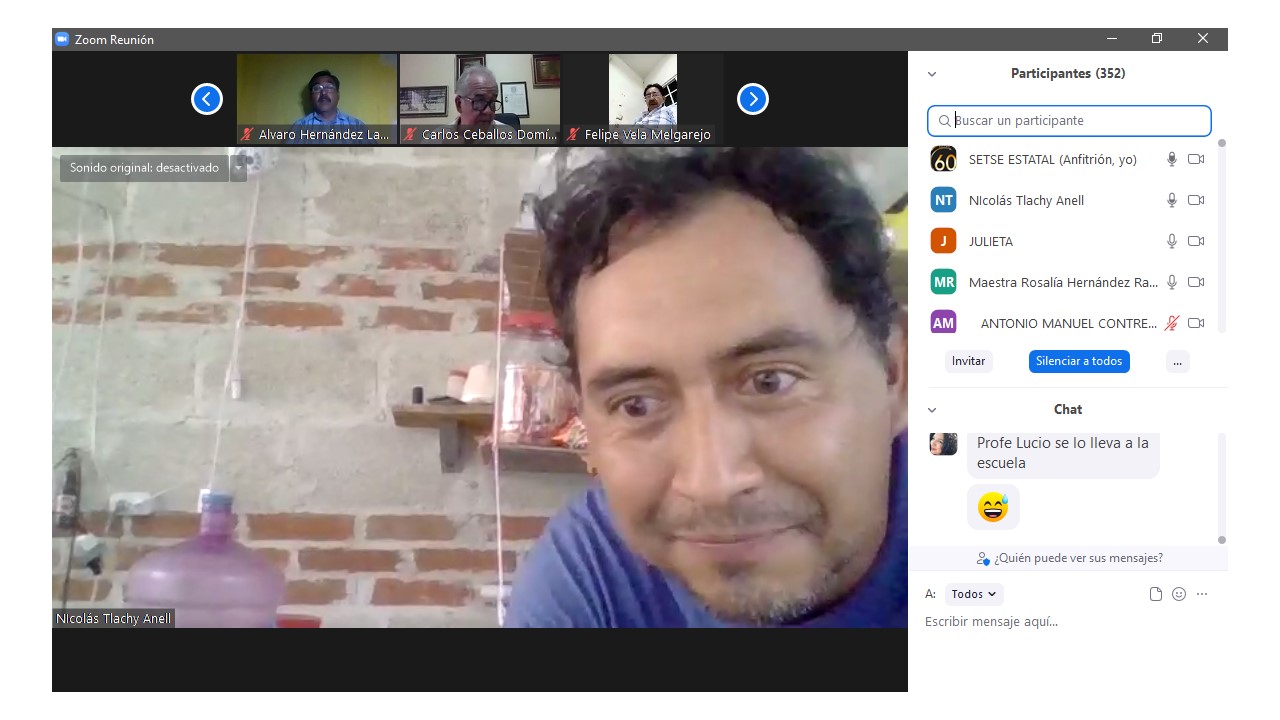Click the Buscar un participante search field
Screen dimensions: 1280x720
(x=1069, y=121)
